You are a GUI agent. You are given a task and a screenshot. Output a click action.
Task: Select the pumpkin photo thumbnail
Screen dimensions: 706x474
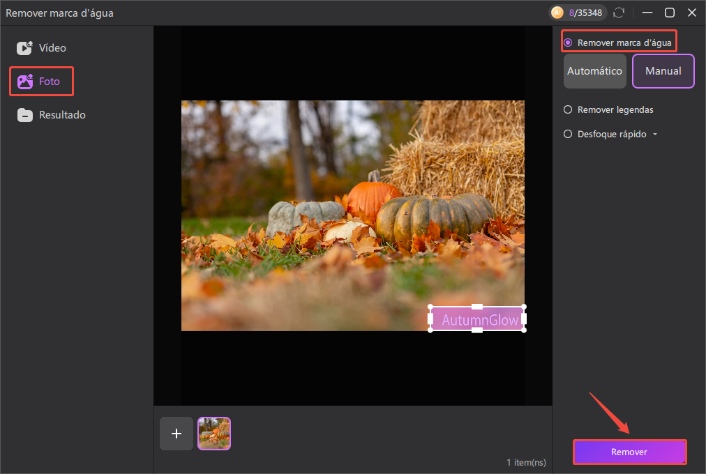click(x=214, y=433)
